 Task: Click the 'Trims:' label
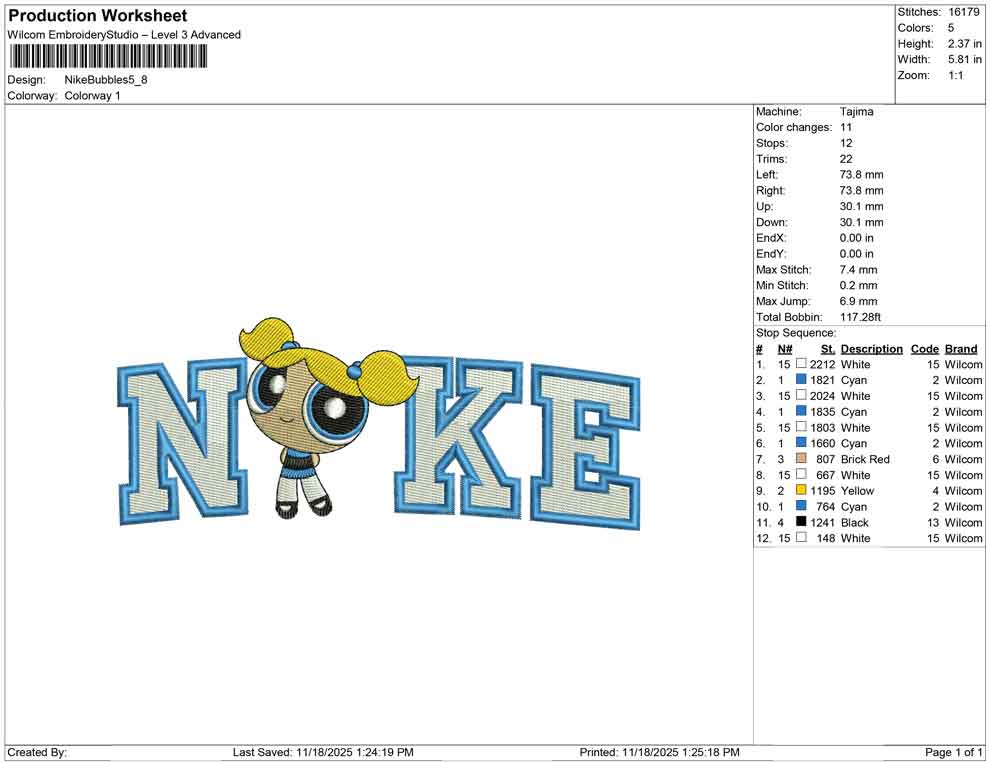click(772, 158)
